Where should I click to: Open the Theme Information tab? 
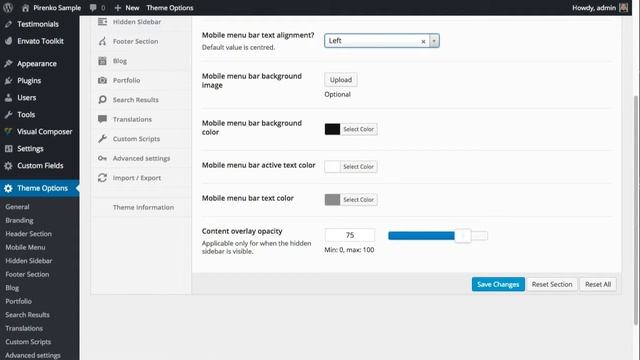pos(143,207)
